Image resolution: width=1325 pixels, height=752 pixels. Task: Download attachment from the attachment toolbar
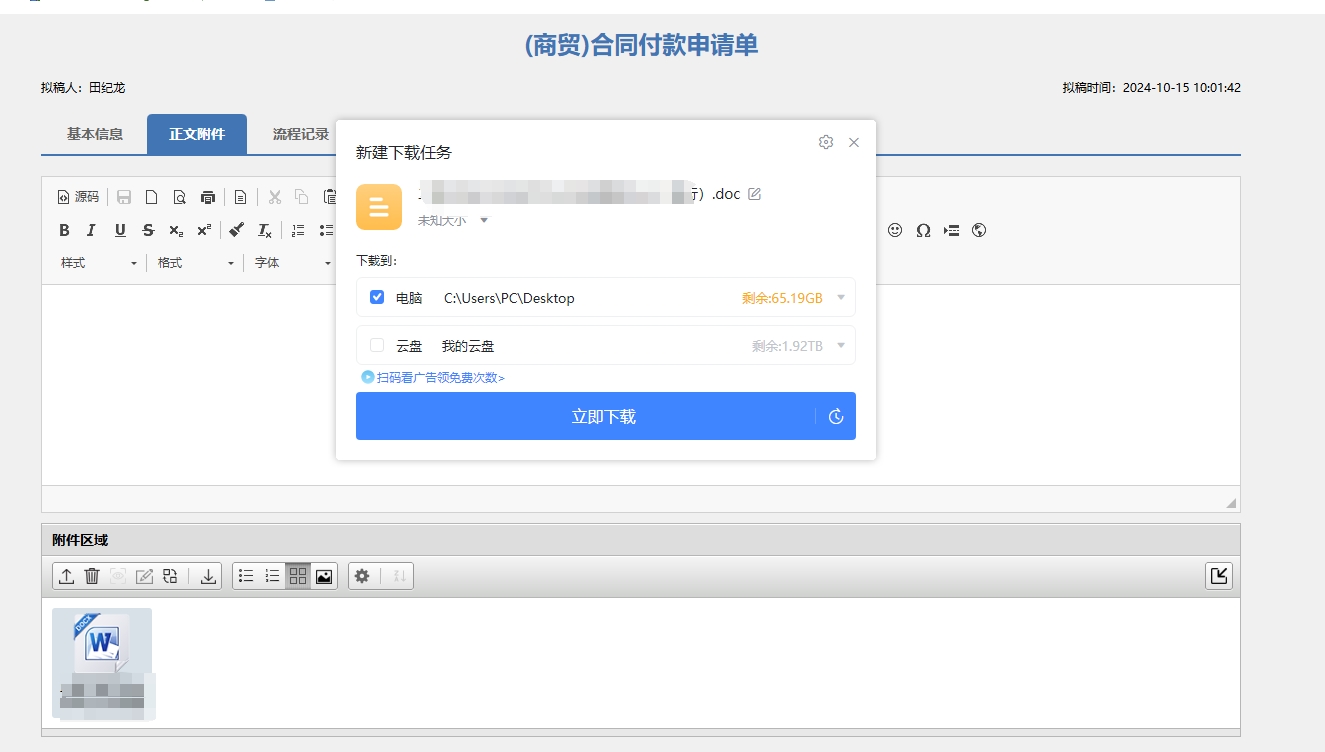(x=208, y=576)
